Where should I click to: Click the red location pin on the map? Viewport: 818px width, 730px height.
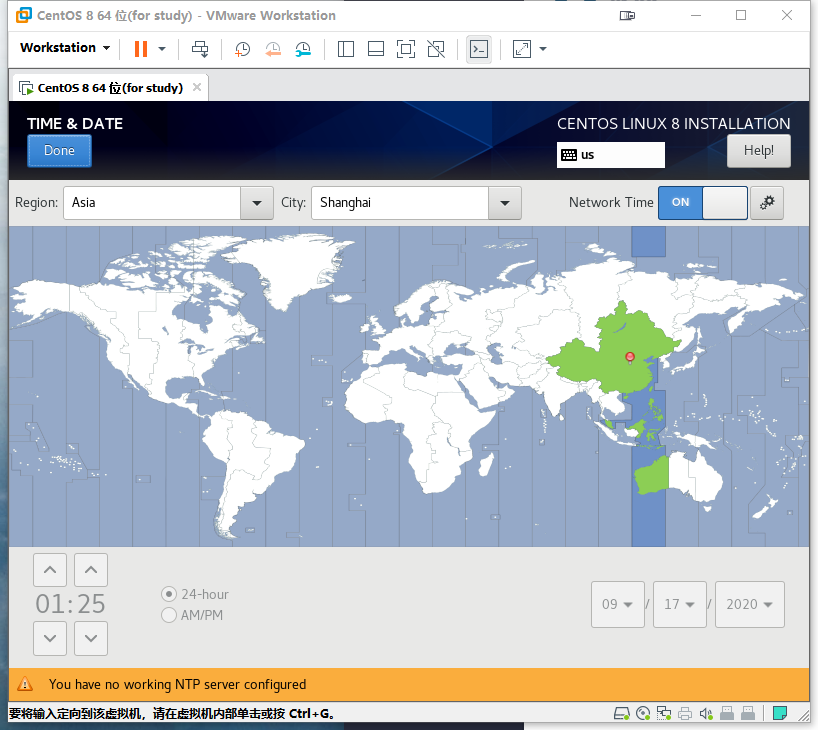click(x=630, y=357)
